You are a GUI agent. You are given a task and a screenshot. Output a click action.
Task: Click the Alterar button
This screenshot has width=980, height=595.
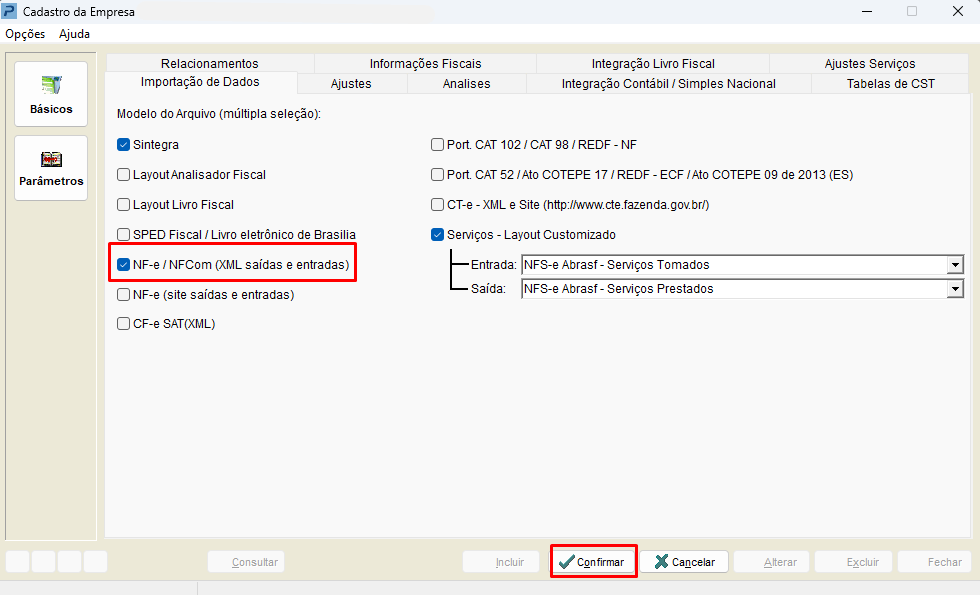click(x=771, y=562)
